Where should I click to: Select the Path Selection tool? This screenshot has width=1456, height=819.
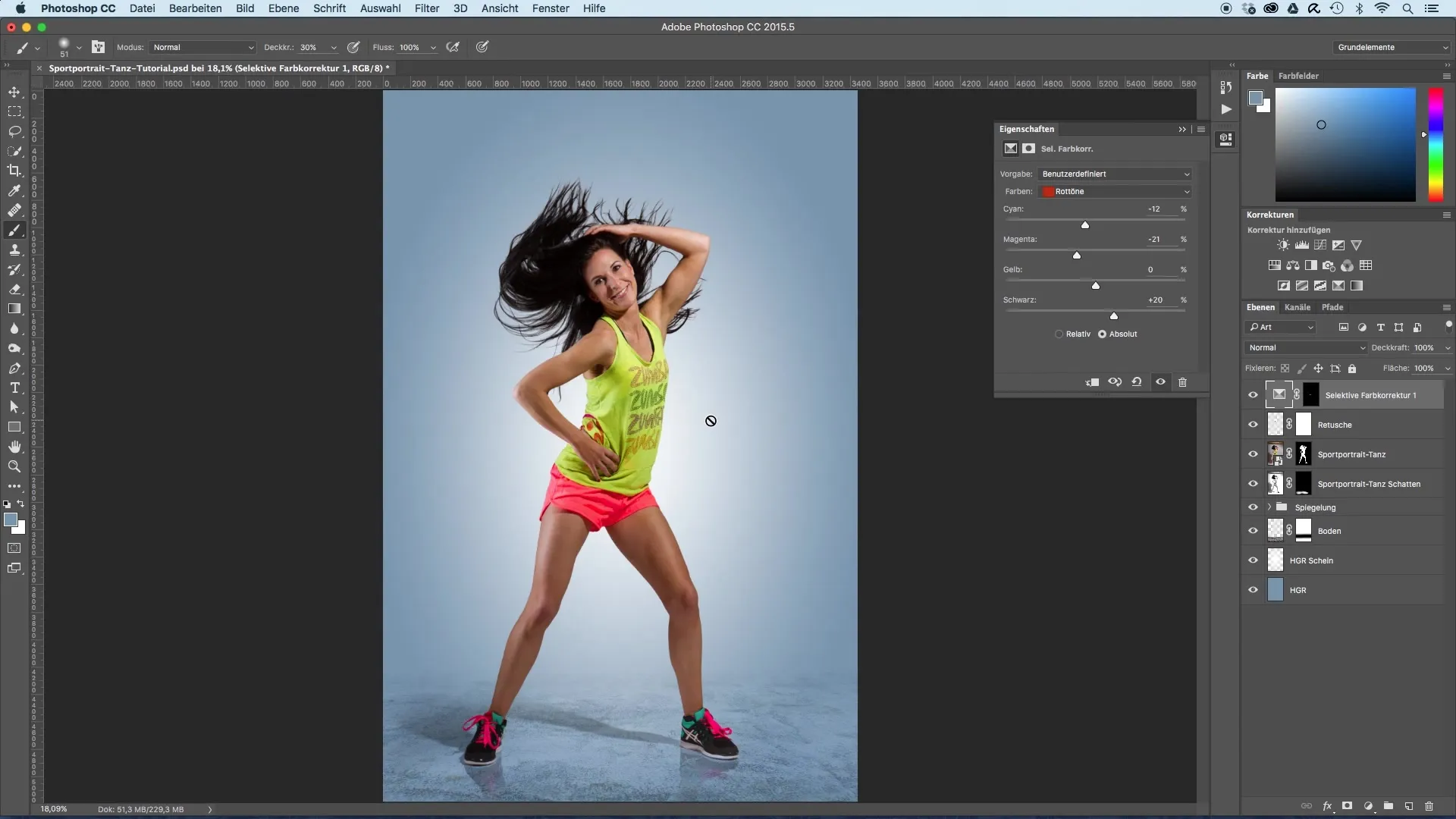[x=14, y=407]
